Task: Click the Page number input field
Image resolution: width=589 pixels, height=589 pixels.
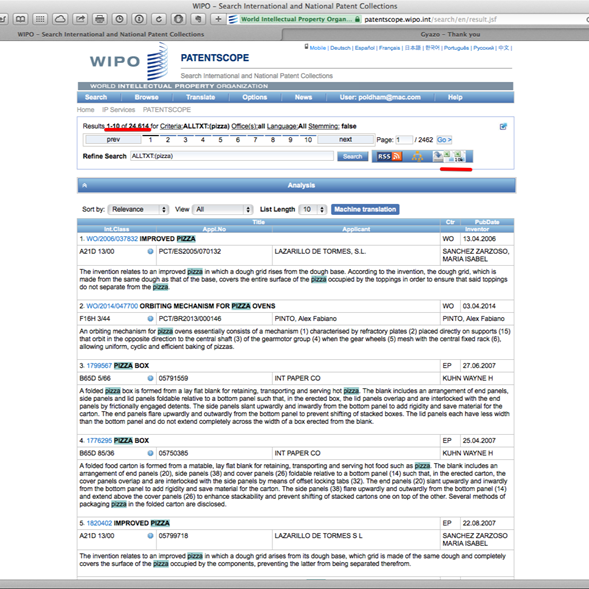Action: 404,140
